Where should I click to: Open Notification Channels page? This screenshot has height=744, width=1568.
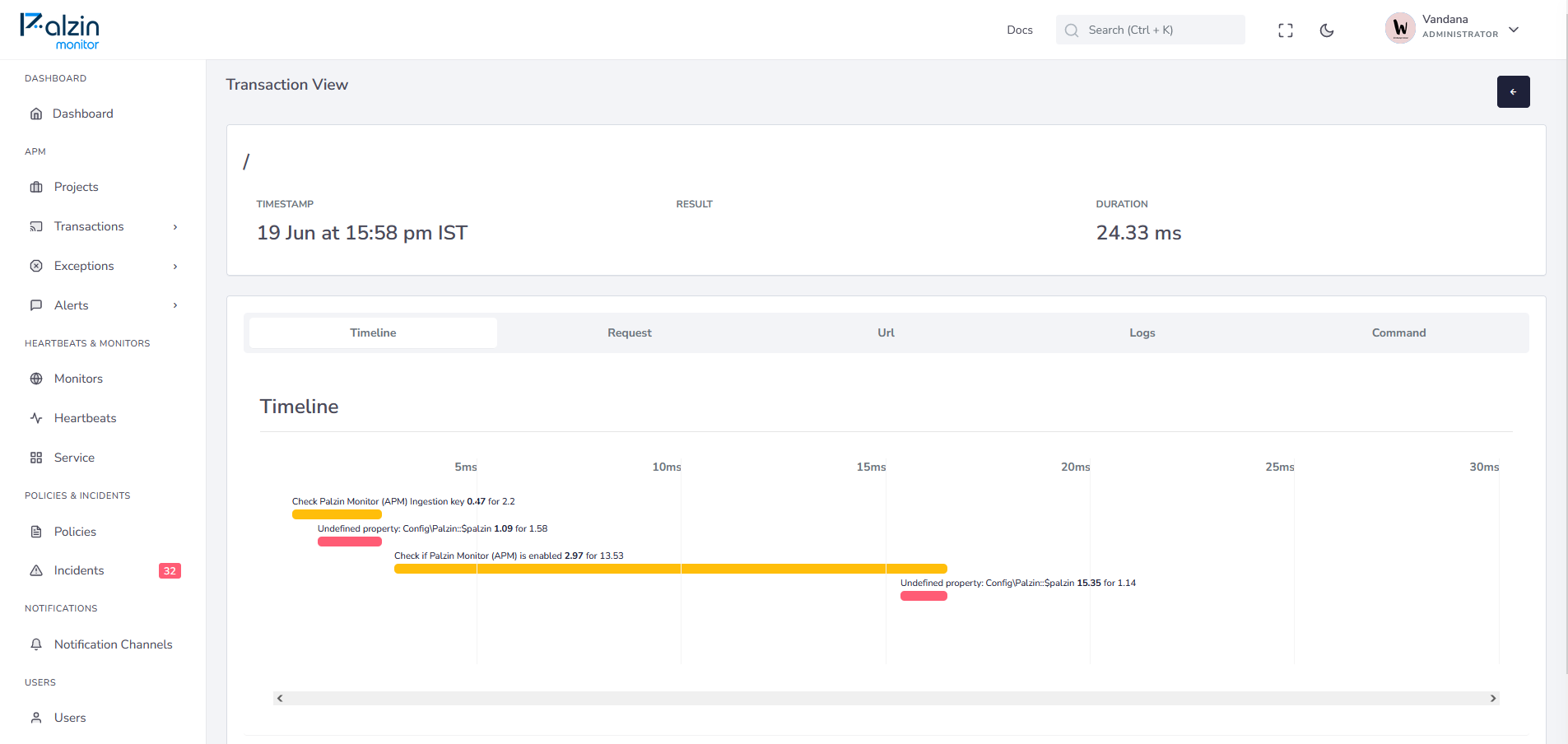coord(114,644)
